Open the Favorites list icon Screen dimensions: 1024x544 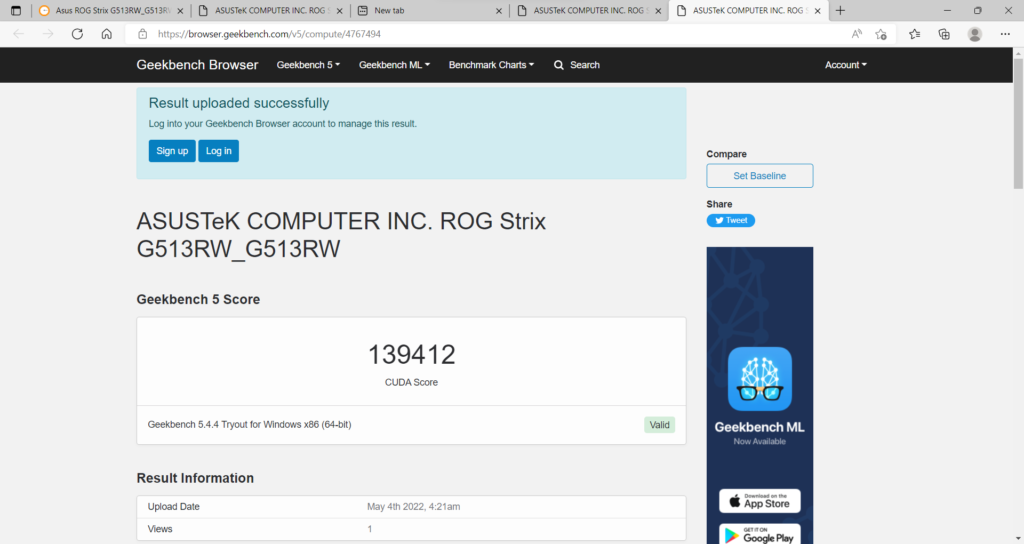pos(914,34)
